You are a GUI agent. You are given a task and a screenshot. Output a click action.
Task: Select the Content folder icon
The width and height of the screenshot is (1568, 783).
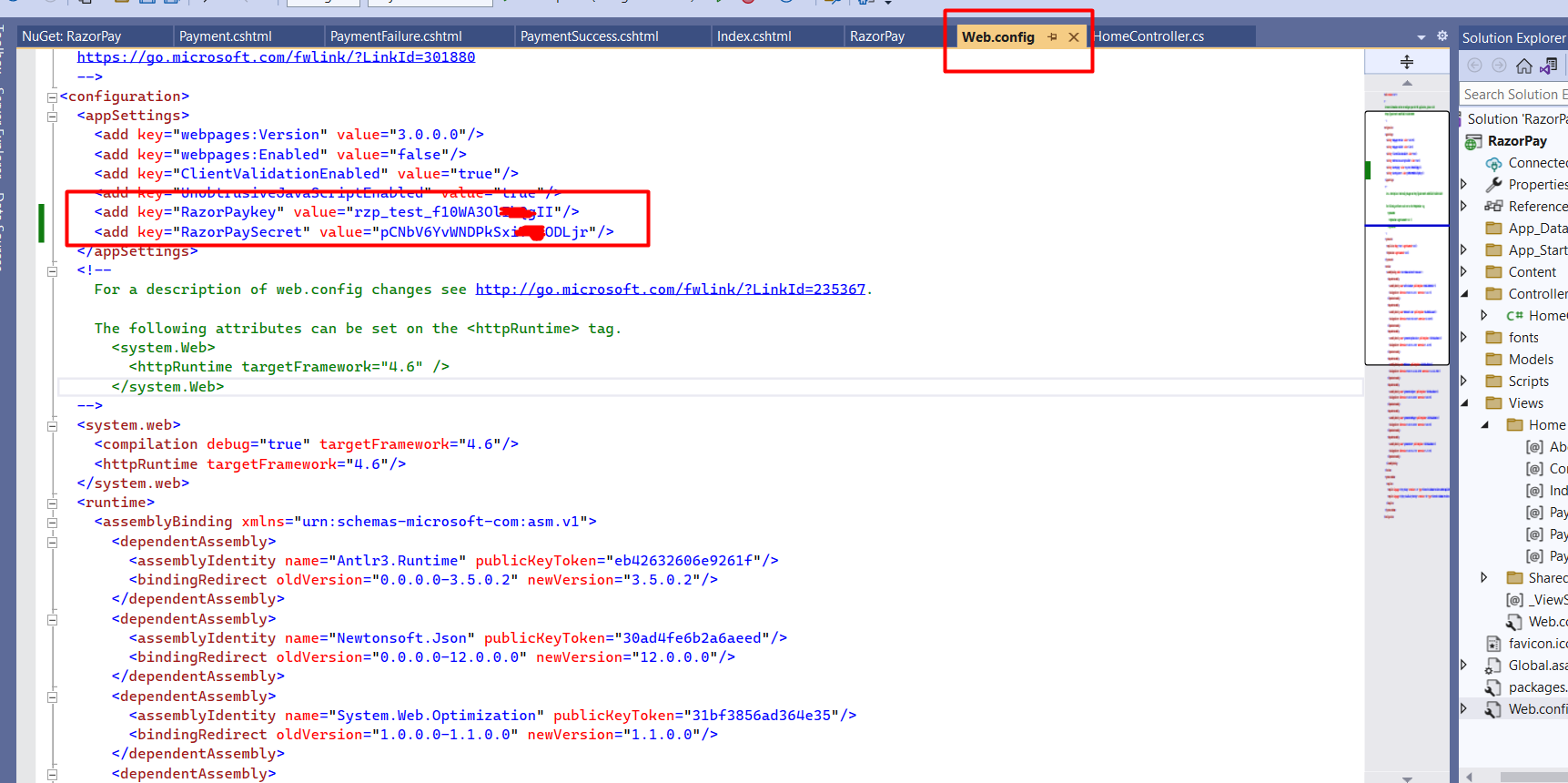[x=1493, y=272]
